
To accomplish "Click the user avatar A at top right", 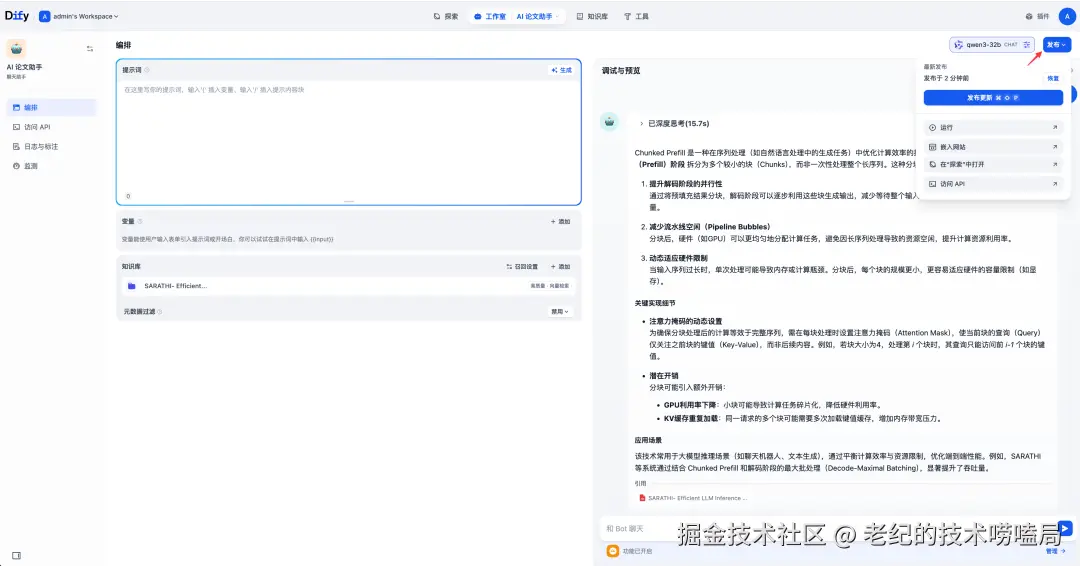I will (1066, 16).
